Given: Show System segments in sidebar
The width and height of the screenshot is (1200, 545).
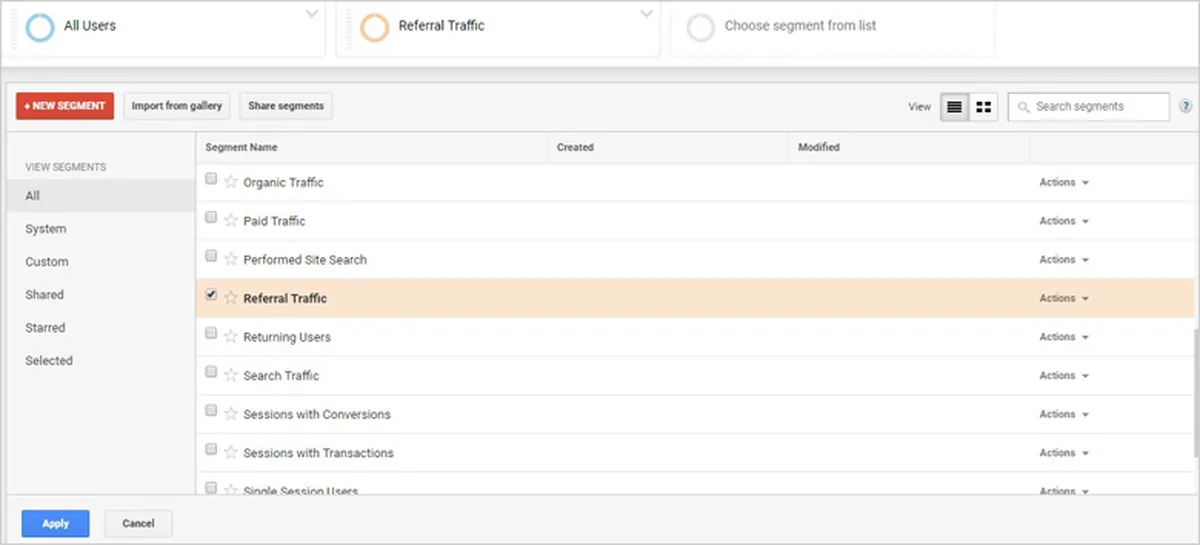Looking at the screenshot, I should click(46, 229).
